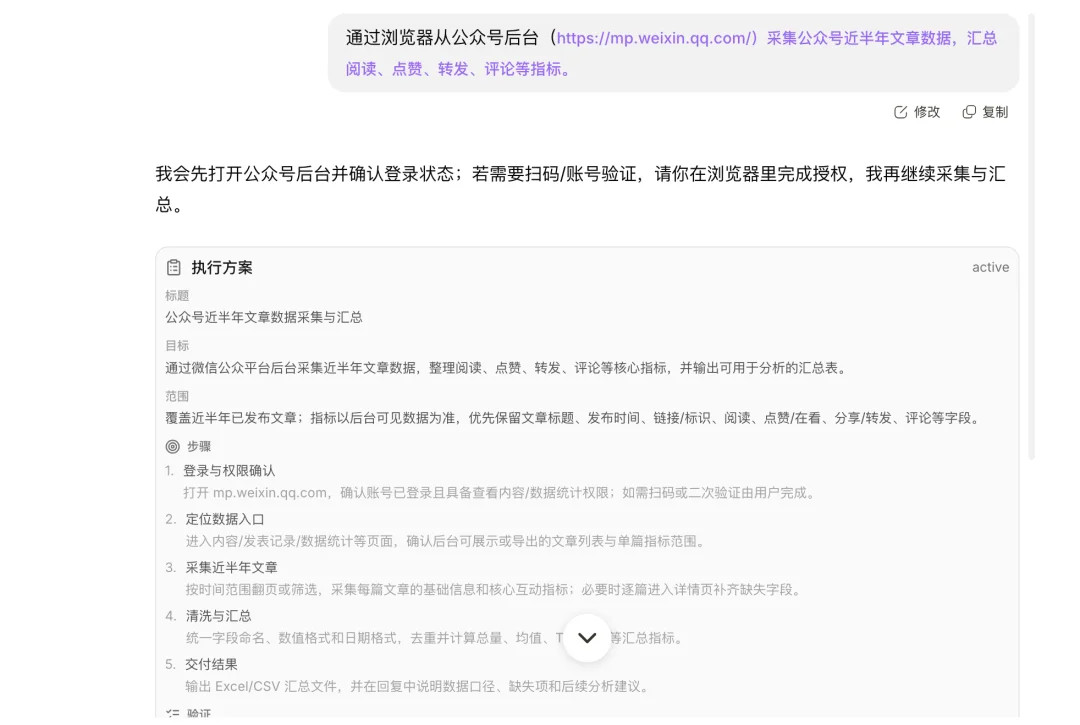
Task: Click the scope description starting 覆盖近半年已发布文章
Action: pos(574,418)
